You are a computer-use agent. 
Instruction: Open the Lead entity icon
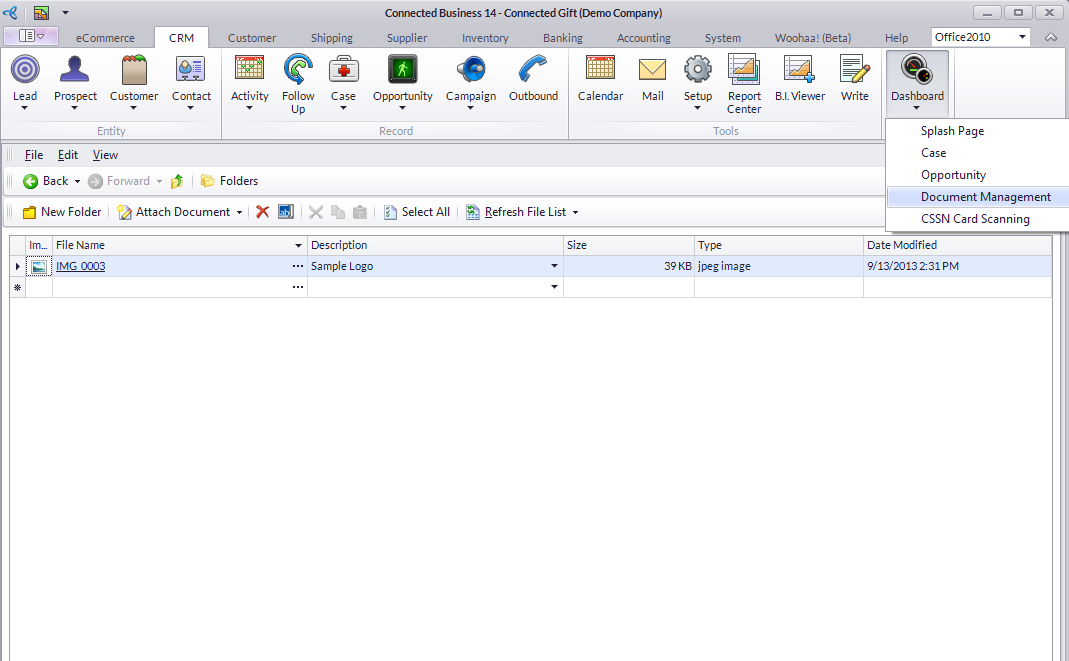point(25,71)
